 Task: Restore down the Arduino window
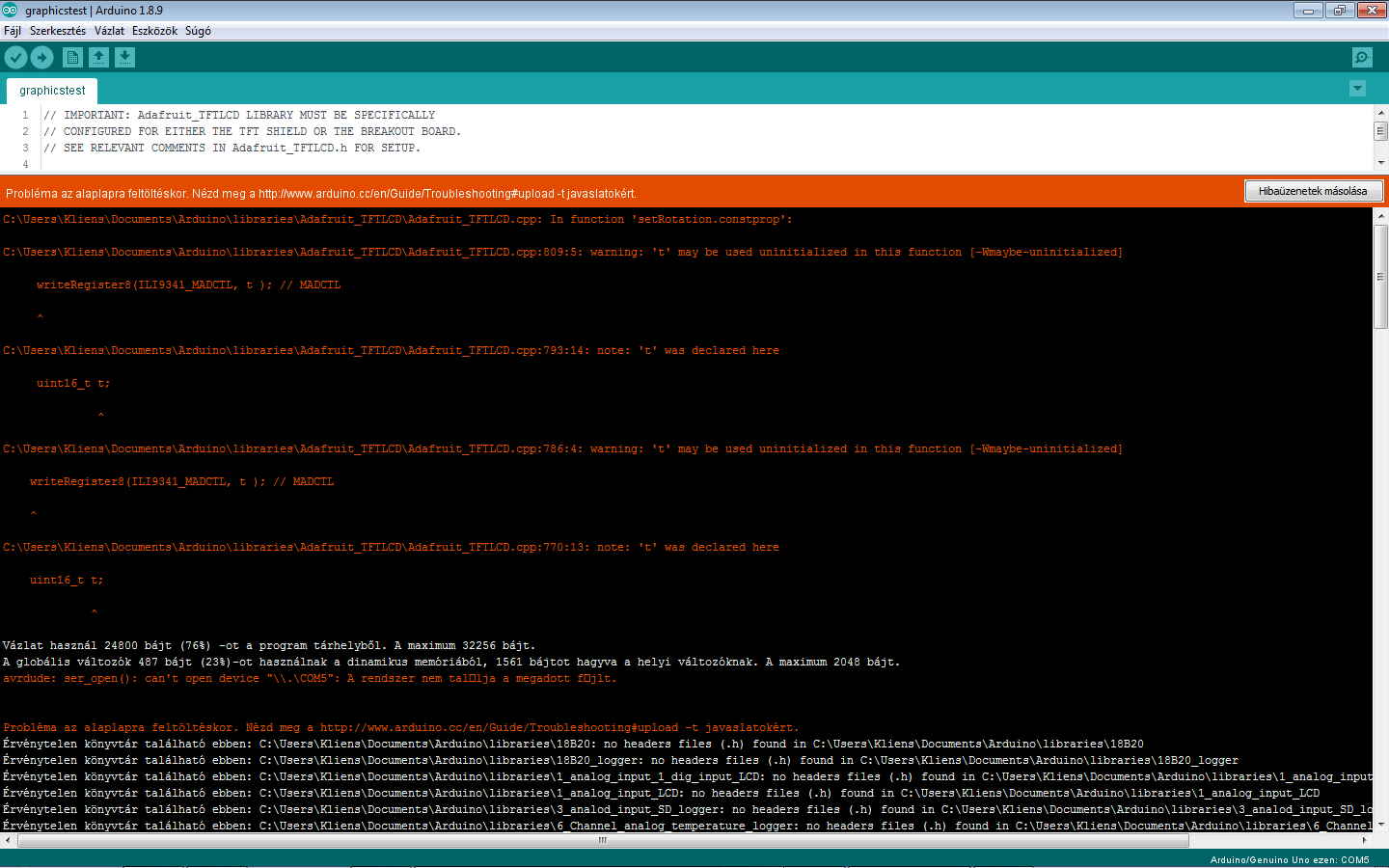pos(1339,11)
